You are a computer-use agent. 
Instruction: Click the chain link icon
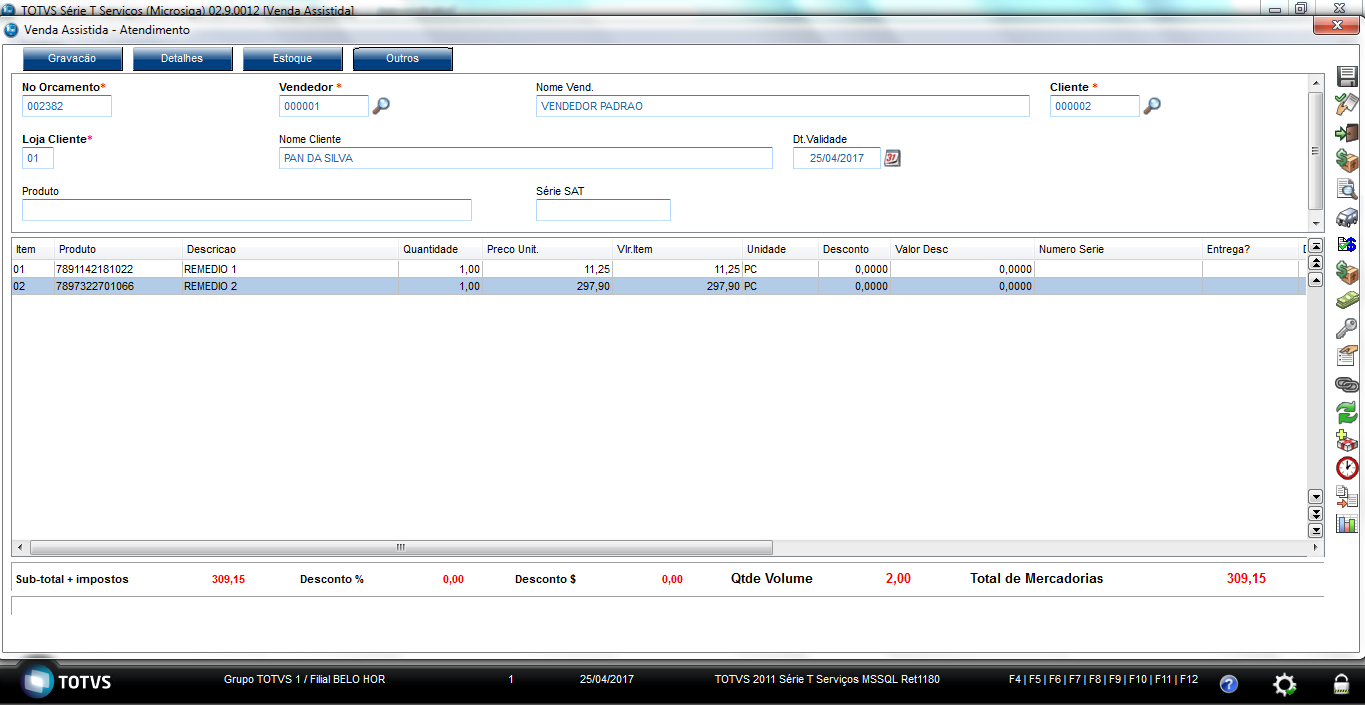click(1347, 384)
